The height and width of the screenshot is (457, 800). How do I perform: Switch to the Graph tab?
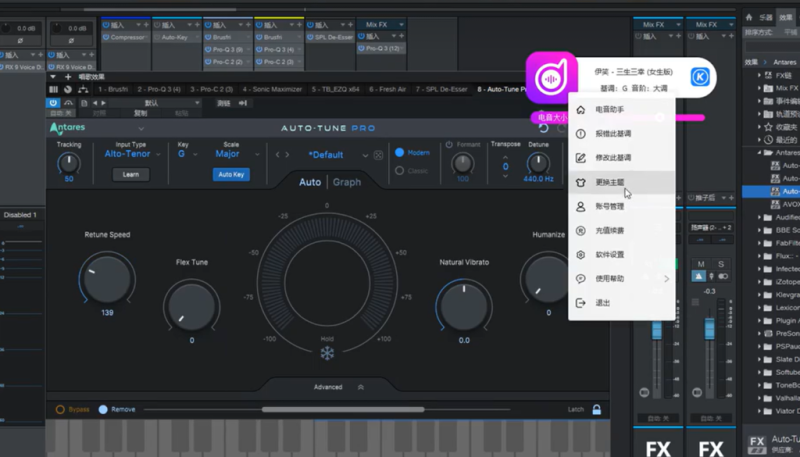tap(347, 182)
